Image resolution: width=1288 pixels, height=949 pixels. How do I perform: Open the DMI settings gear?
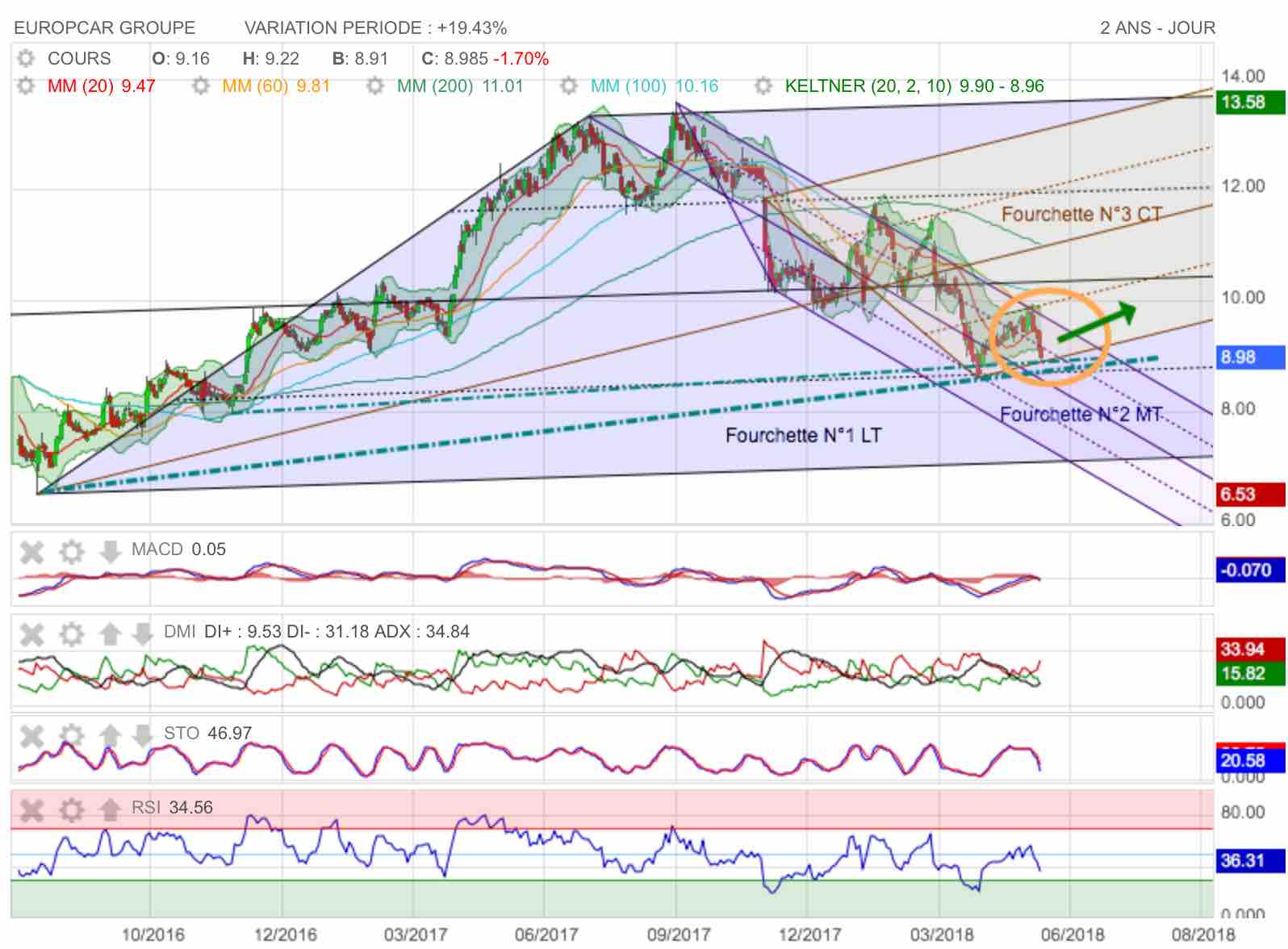point(72,633)
